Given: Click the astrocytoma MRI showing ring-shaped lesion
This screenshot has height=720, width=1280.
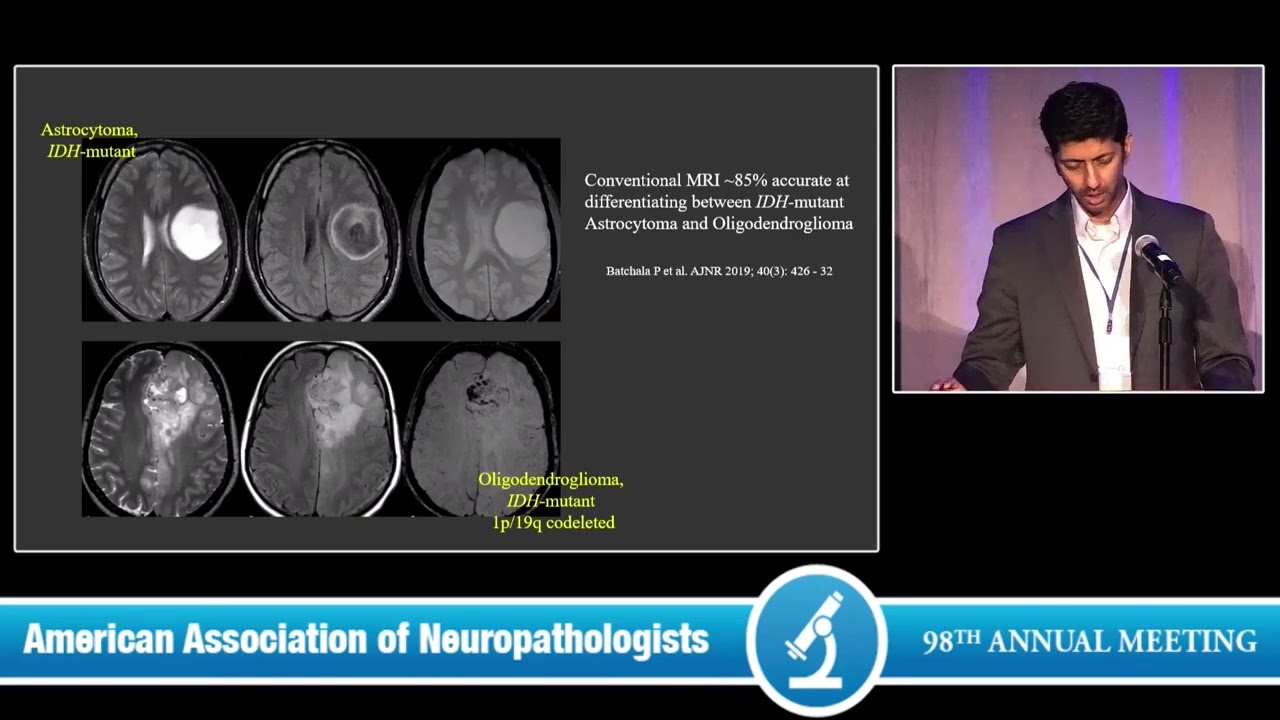Looking at the screenshot, I should point(323,230).
